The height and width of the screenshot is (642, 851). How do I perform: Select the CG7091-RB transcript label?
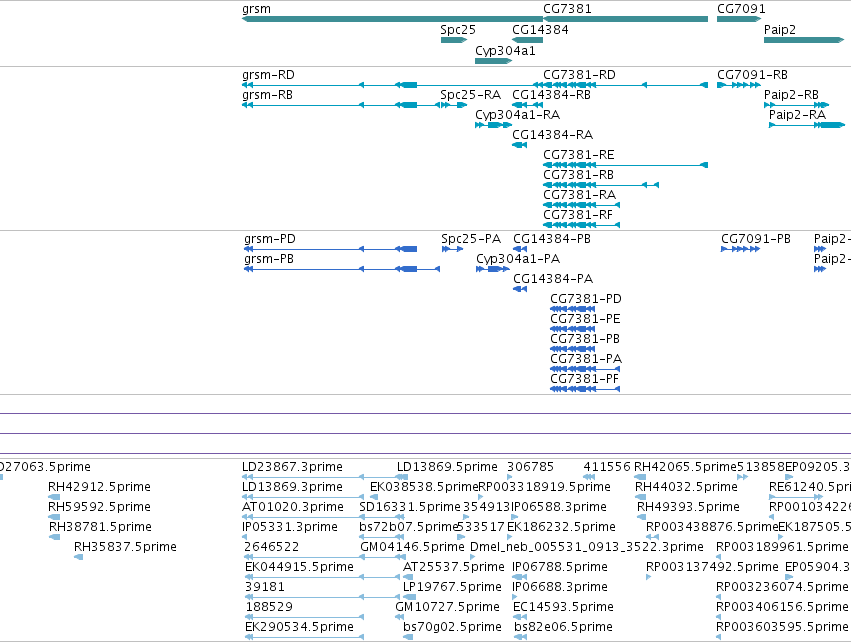pyautogui.click(x=752, y=75)
